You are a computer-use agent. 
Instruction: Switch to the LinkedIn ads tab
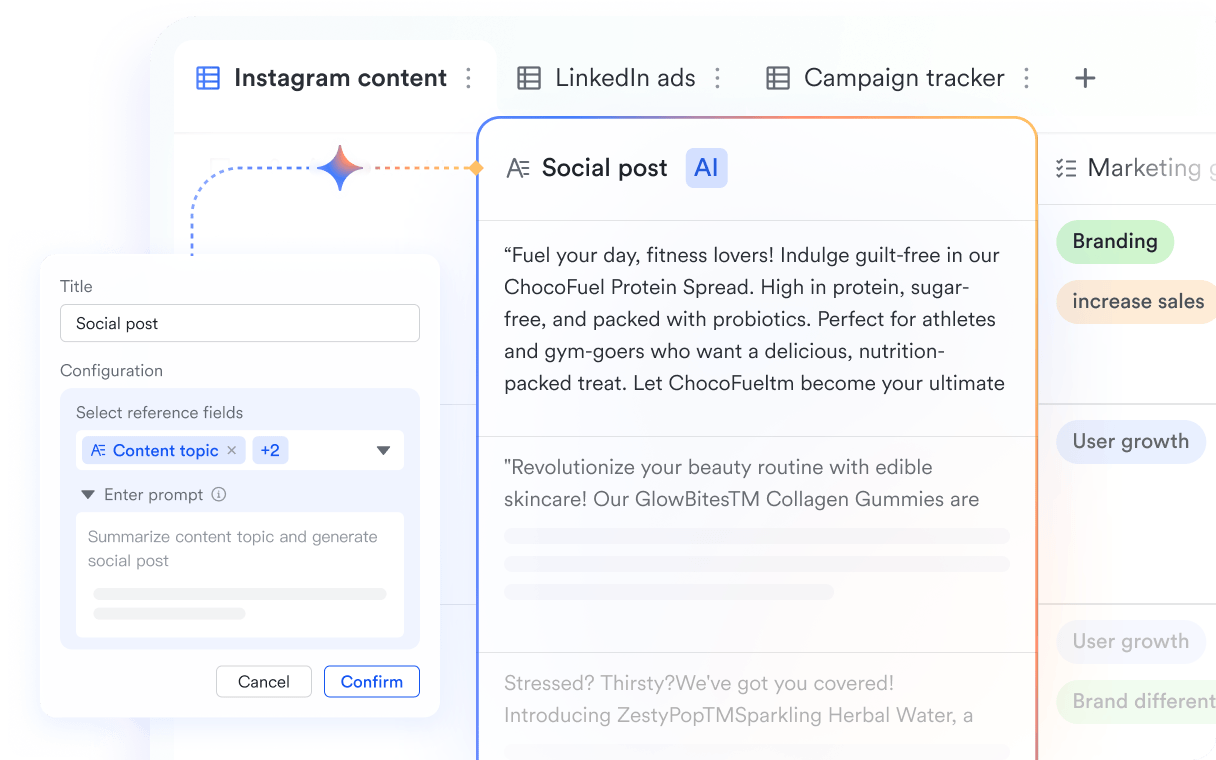[x=625, y=78]
